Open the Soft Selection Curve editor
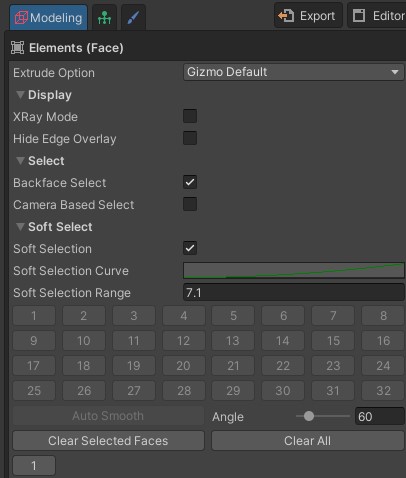 point(294,270)
